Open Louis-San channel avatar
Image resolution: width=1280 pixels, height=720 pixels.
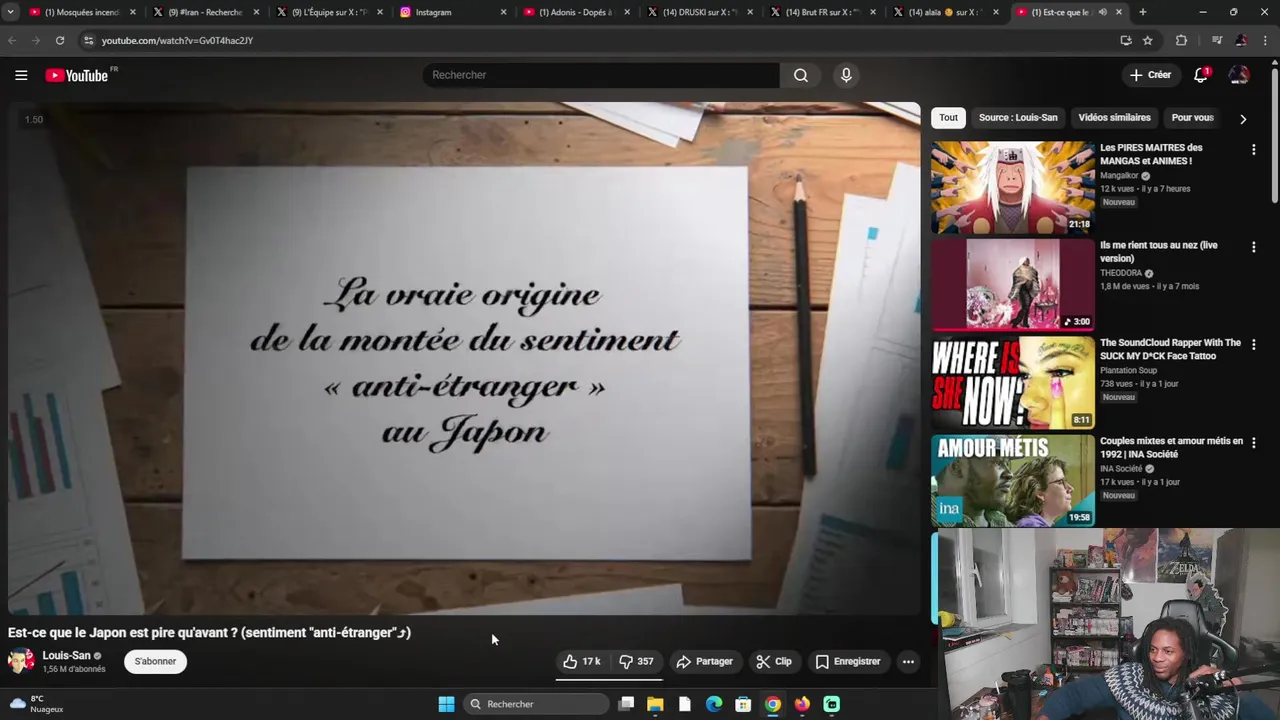21,661
